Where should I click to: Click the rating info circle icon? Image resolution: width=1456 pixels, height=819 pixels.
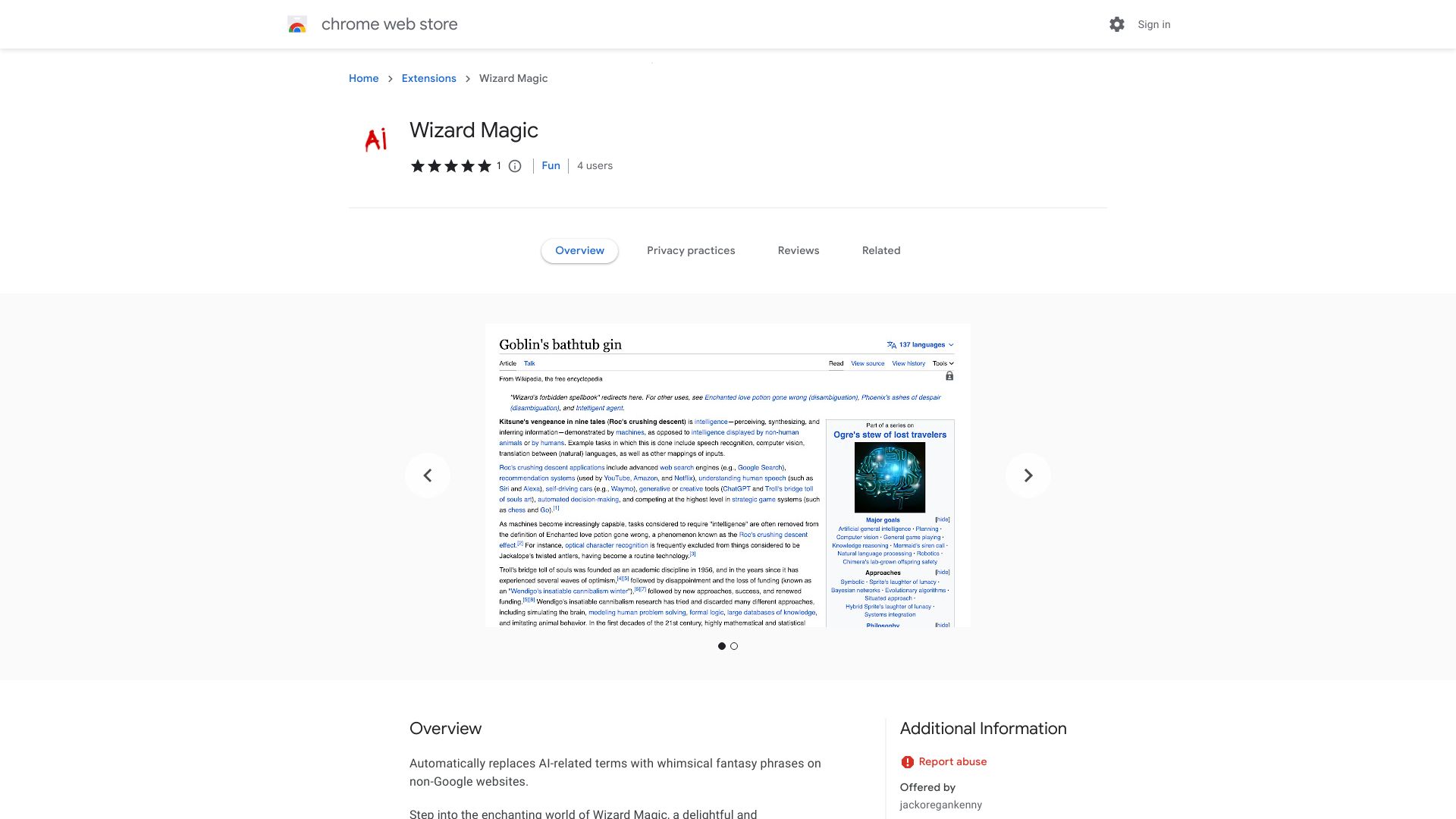[x=515, y=166]
